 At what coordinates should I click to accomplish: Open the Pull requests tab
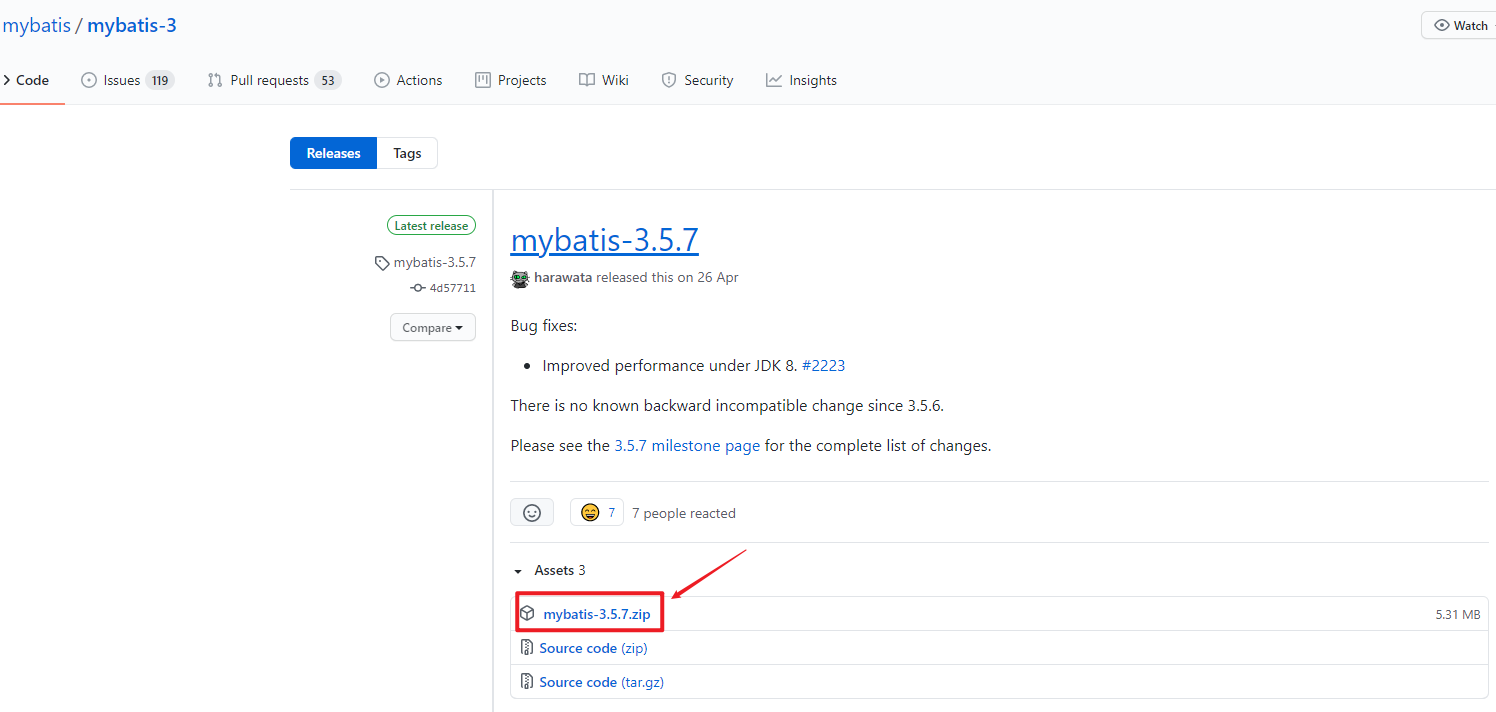click(274, 80)
